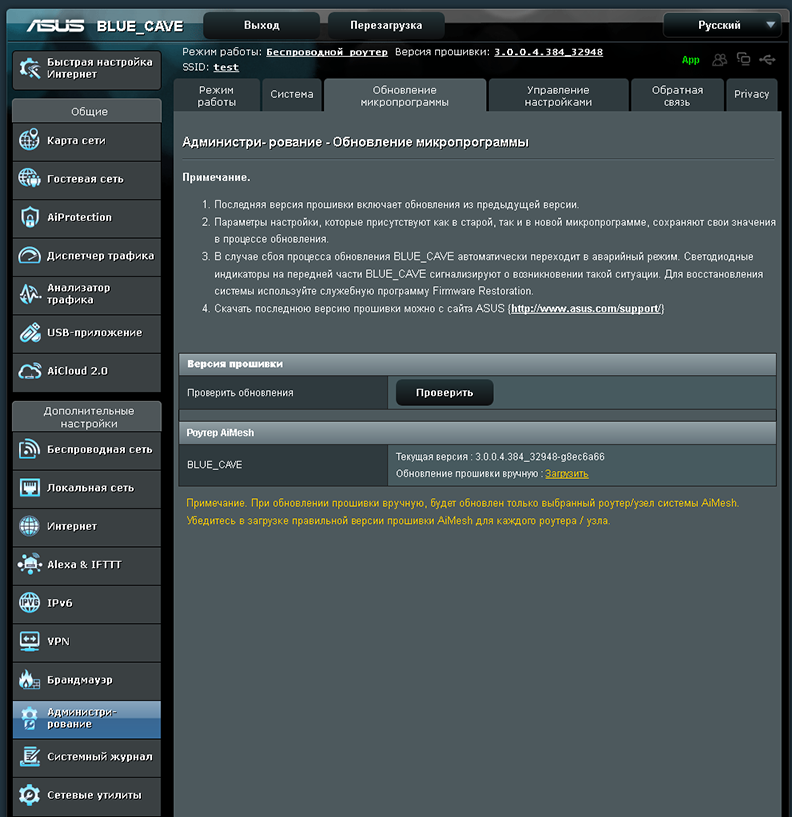Open Сетевые утилиты menu item
Screen dimensions: 792x817
click(86, 796)
